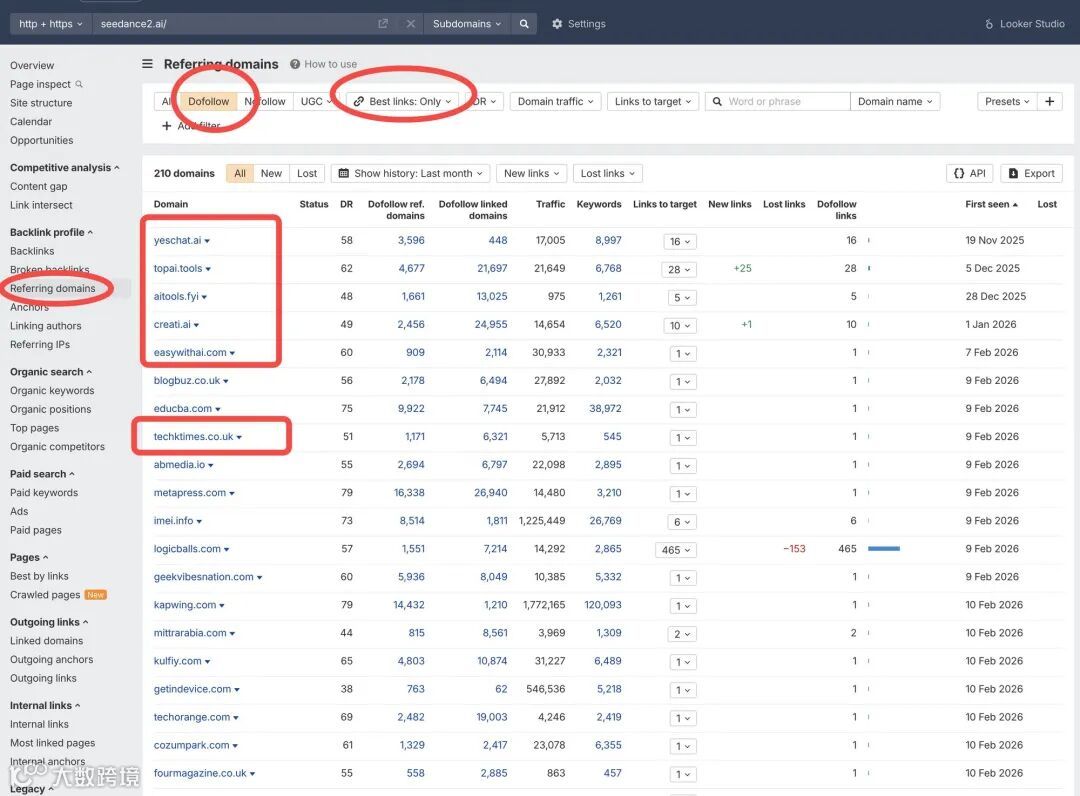Select the Dofollow filter
Screen dimensions: 1080x796
209,101
